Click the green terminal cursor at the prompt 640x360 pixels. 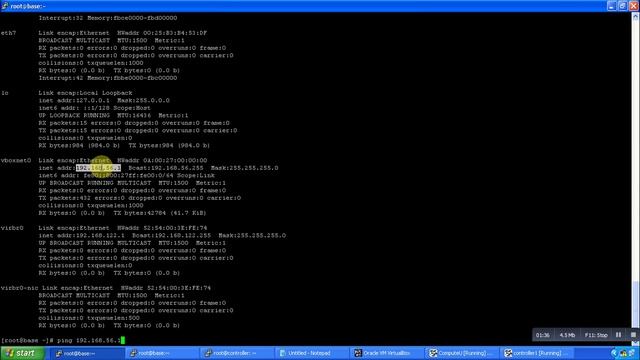[x=123, y=340]
